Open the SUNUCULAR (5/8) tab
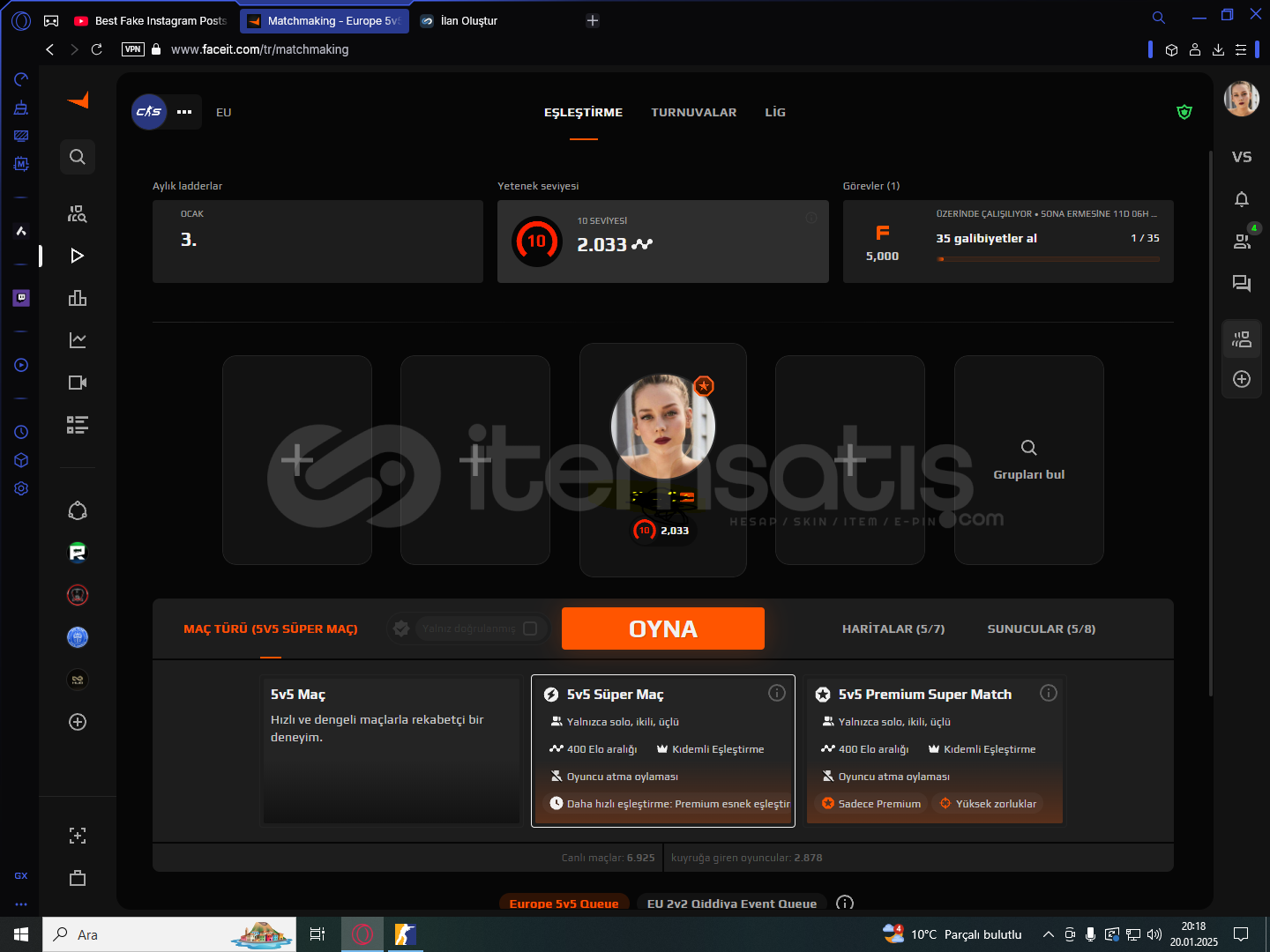This screenshot has width=1270, height=952. click(x=1042, y=628)
